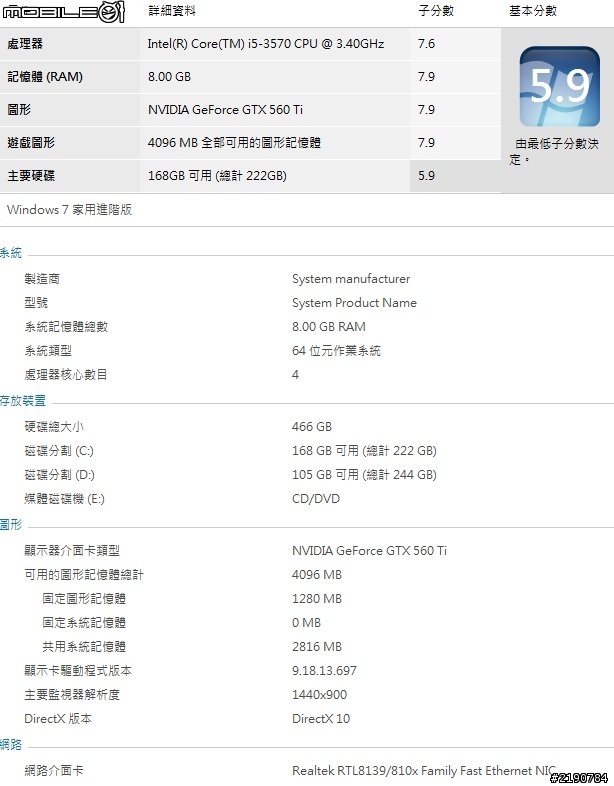The height and width of the screenshot is (786, 614).
Task: Click the 168 GB 可用 (總計 222 GB) value
Action: [364, 451]
